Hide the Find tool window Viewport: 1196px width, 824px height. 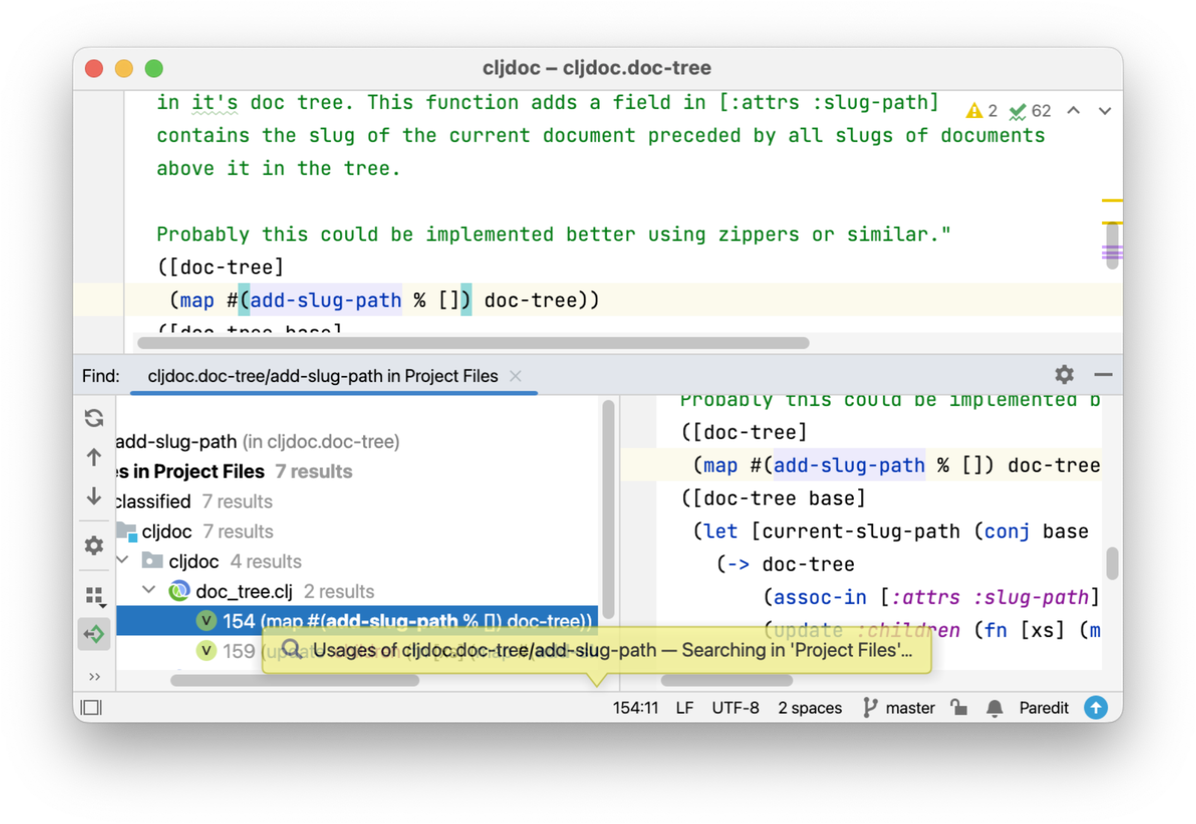[1103, 375]
